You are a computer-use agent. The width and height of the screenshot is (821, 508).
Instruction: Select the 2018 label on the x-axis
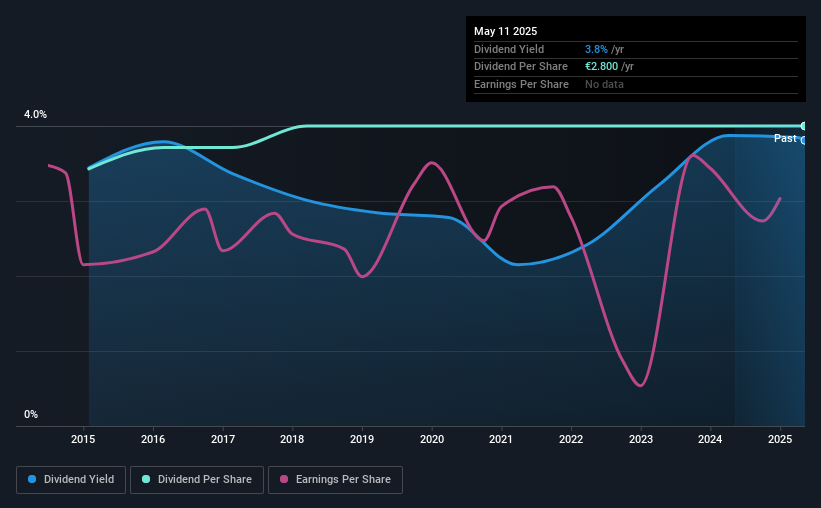click(292, 439)
